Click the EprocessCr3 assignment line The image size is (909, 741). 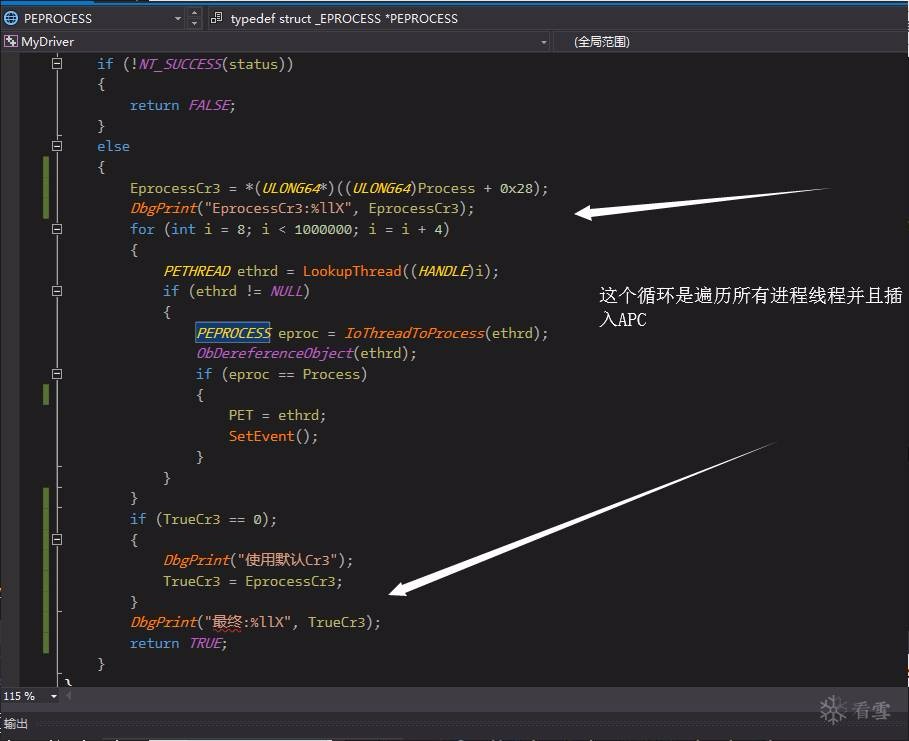(339, 188)
